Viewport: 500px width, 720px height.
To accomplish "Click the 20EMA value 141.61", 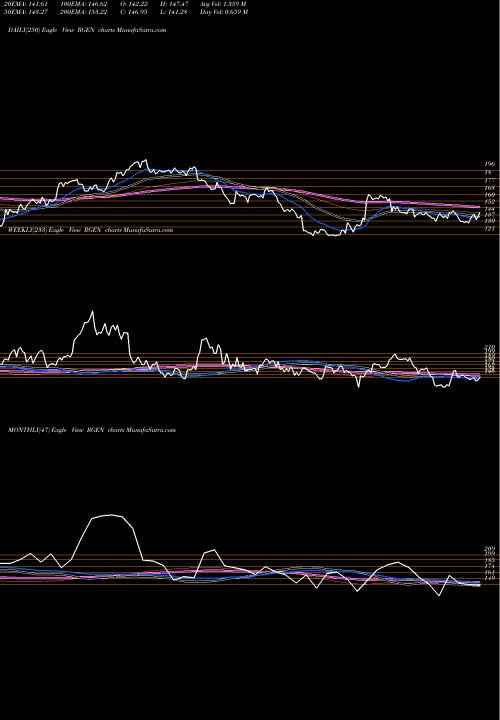I will (25, 4).
